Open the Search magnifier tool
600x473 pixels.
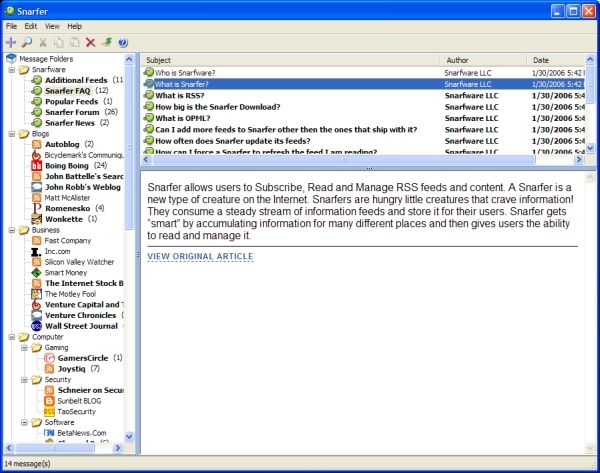pos(27,42)
